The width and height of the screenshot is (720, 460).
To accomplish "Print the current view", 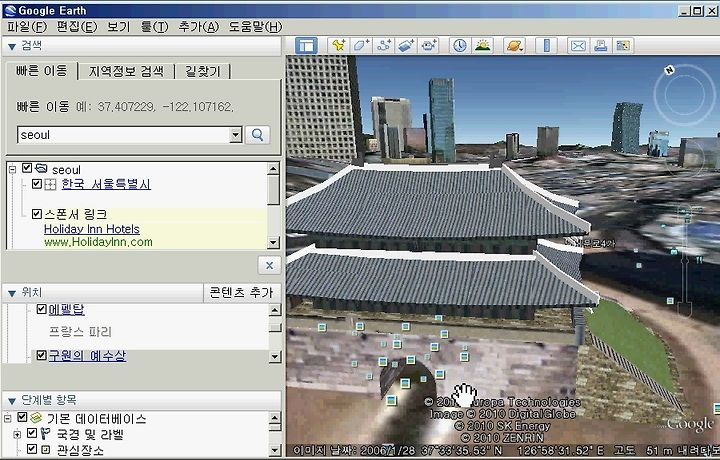I will (x=601, y=45).
